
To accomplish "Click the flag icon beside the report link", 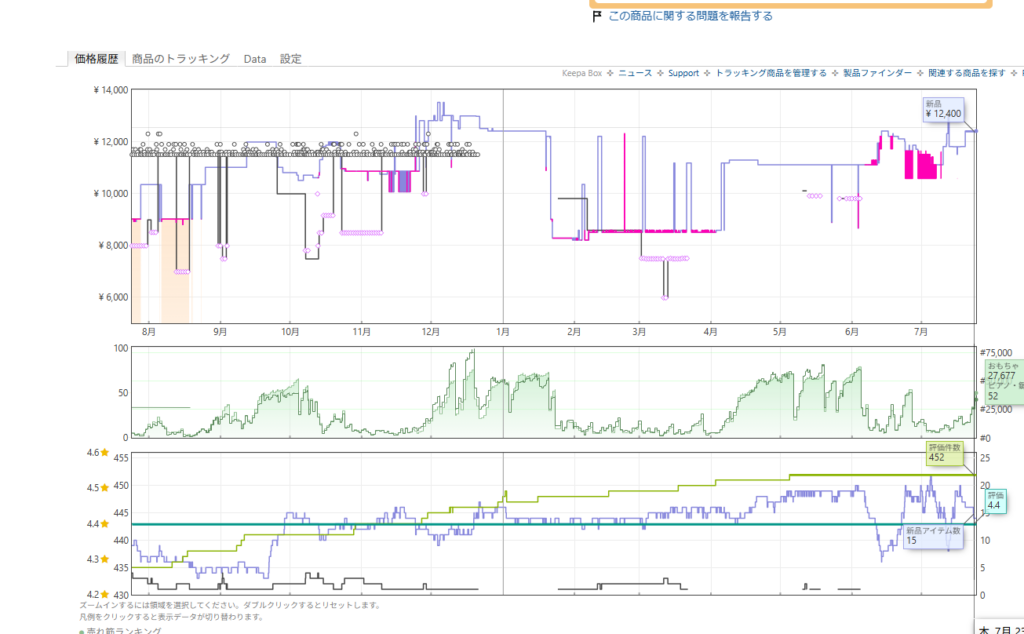I will (596, 16).
